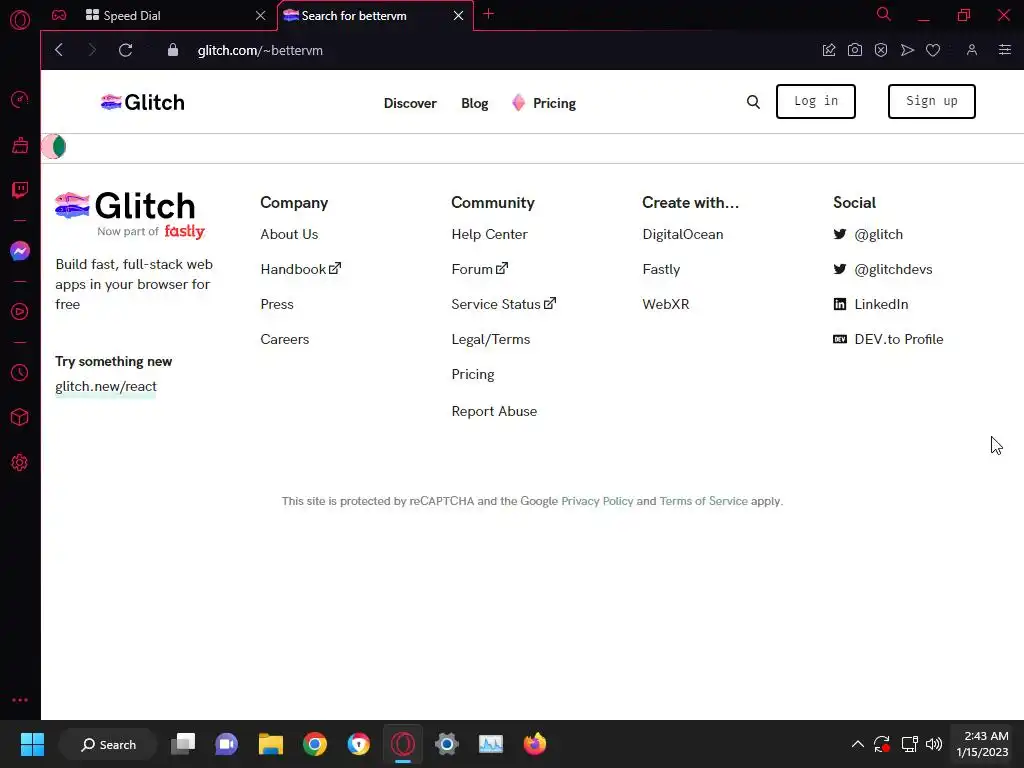Open the DigitalOcean link

682,234
